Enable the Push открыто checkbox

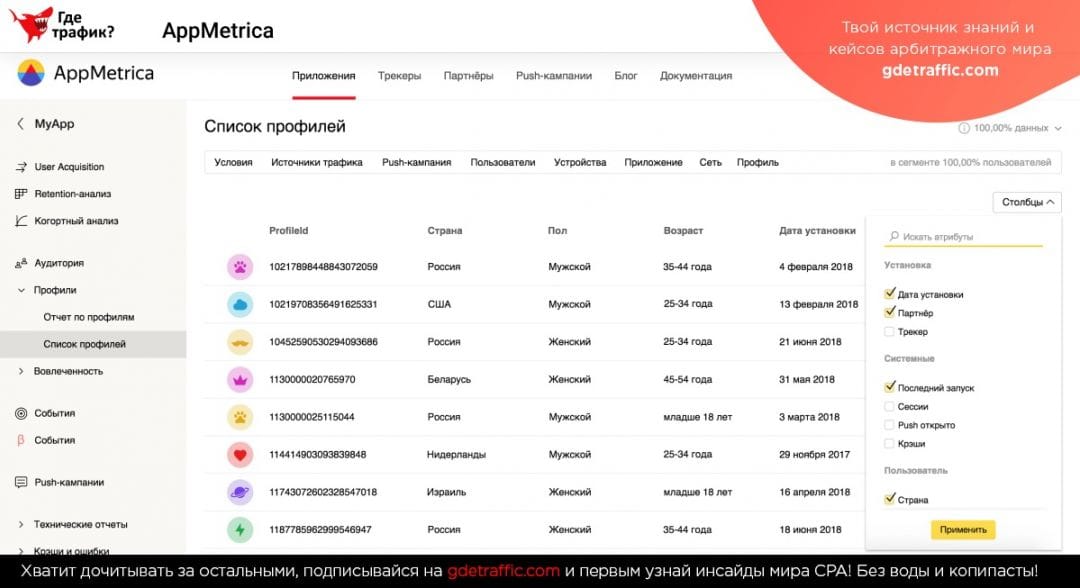click(x=889, y=425)
